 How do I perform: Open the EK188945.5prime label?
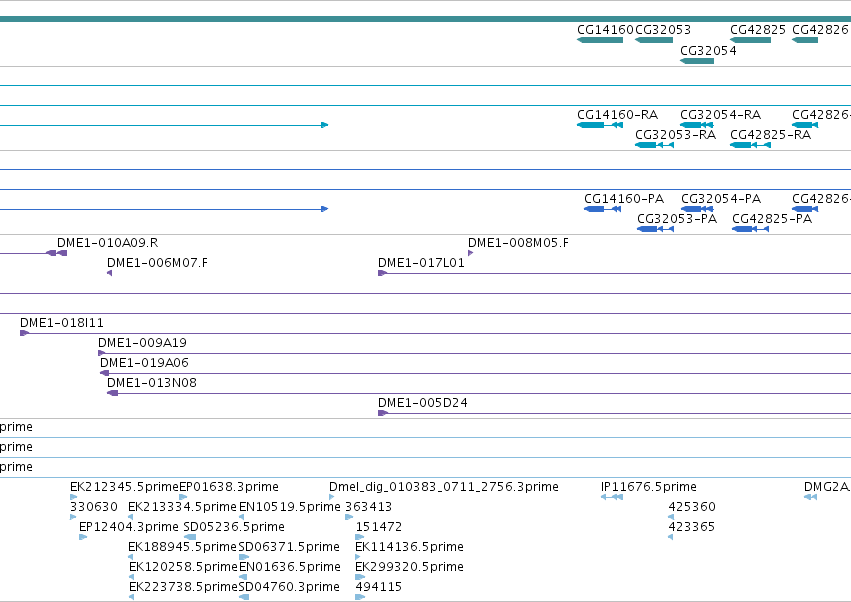point(182,547)
